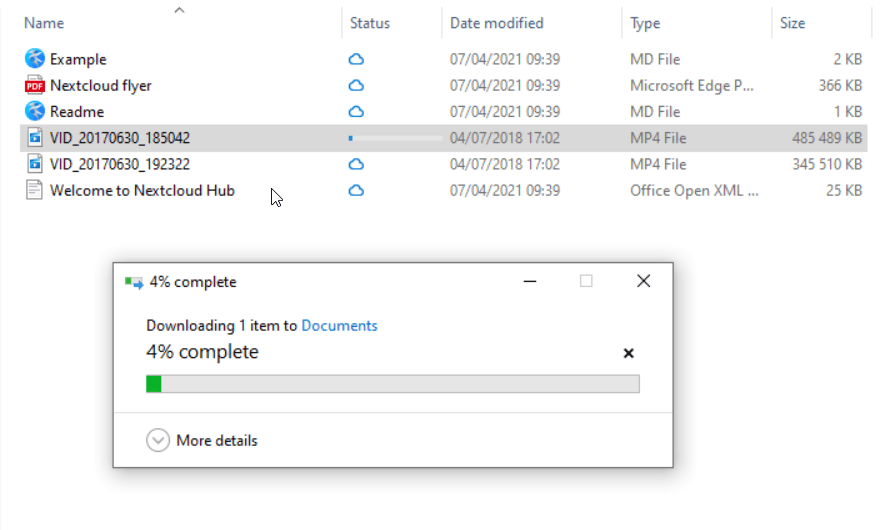Select the Example file icon
The height and width of the screenshot is (530, 888).
click(35, 58)
